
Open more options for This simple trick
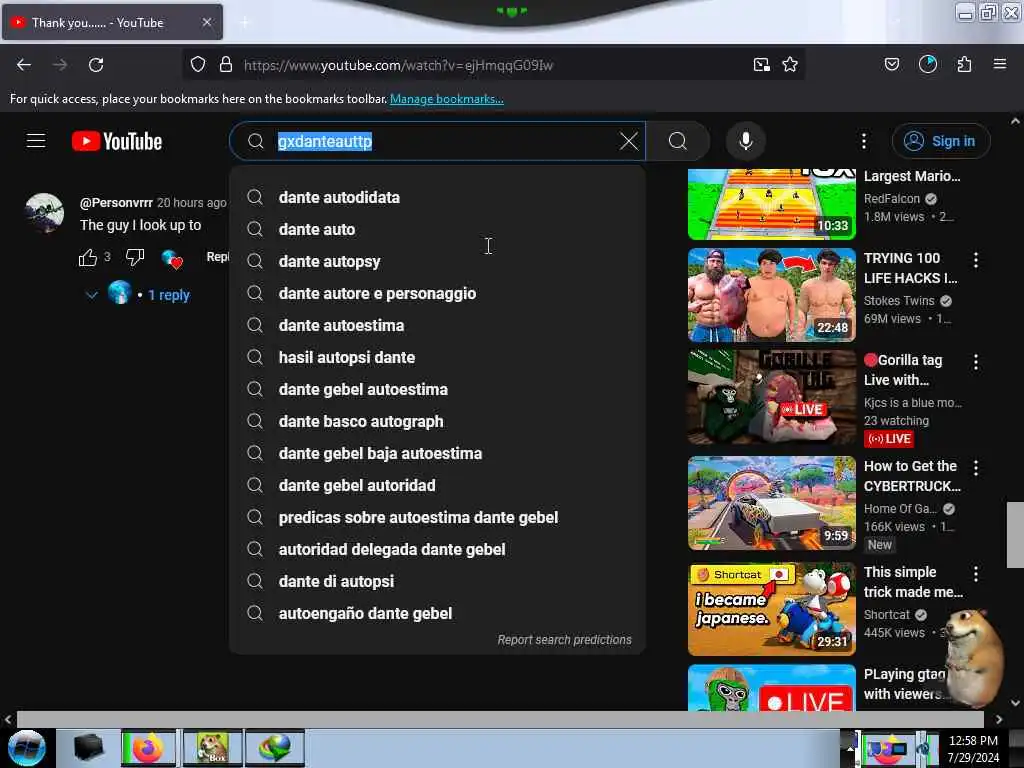pos(976,573)
